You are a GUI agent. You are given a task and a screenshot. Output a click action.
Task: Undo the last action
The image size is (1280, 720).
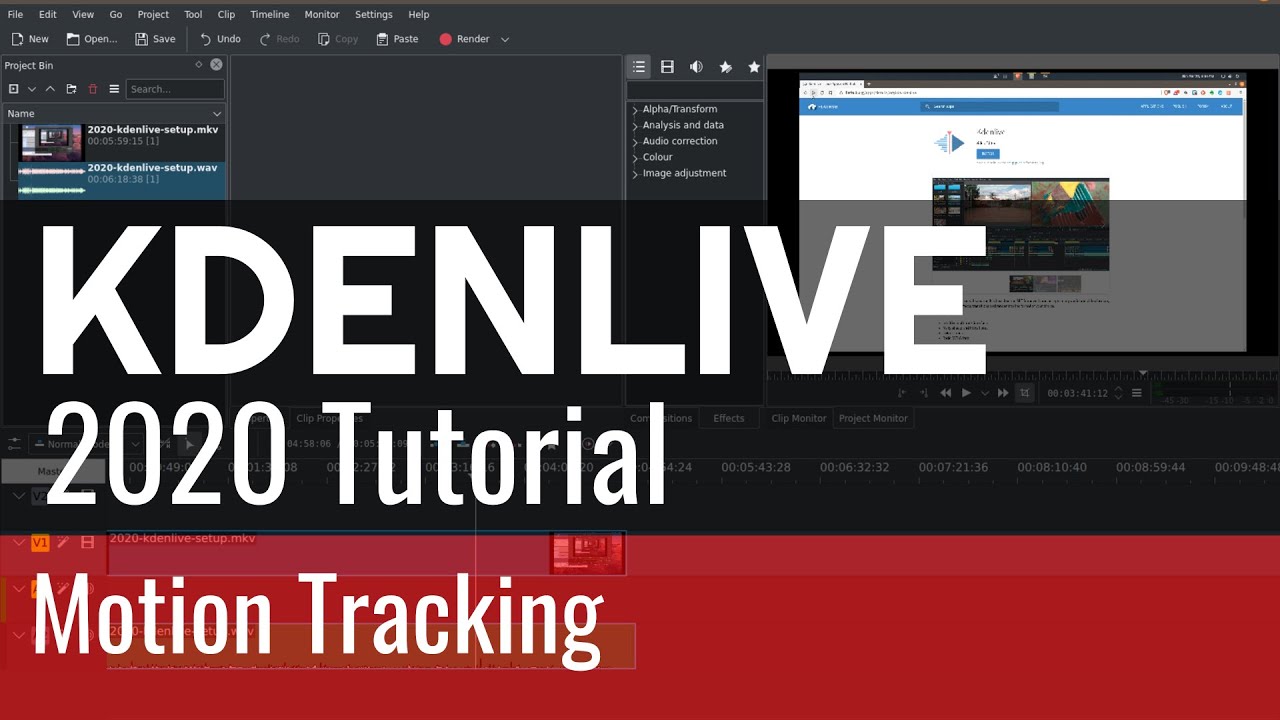point(220,39)
